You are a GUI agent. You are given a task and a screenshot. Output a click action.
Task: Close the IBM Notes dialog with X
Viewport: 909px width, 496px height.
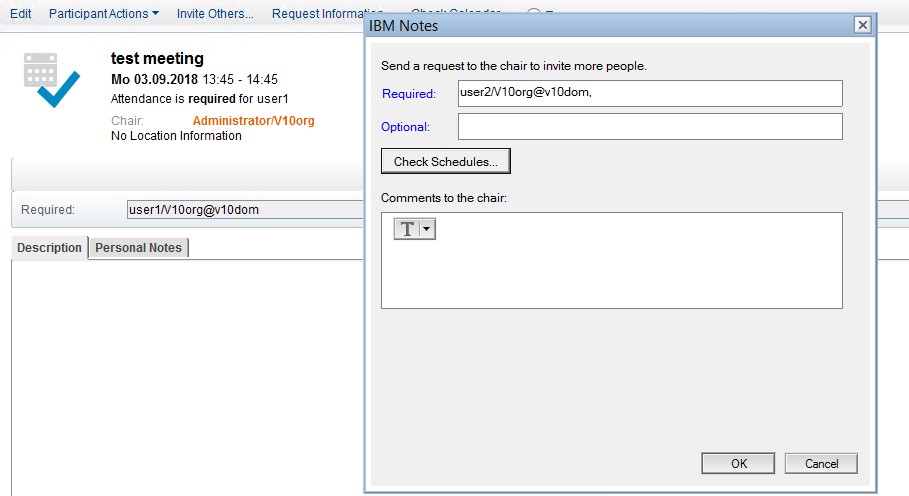point(862,25)
